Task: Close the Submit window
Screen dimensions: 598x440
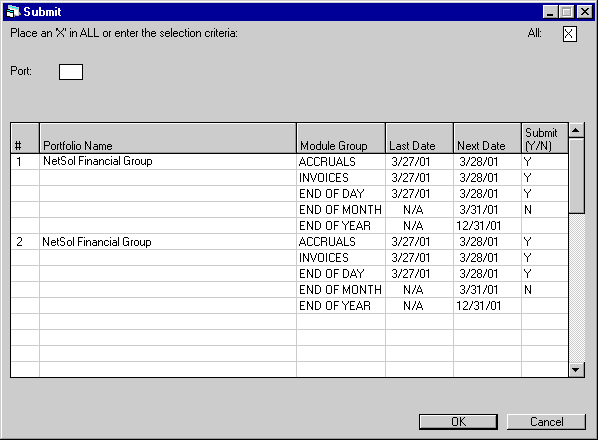Action: pos(585,12)
